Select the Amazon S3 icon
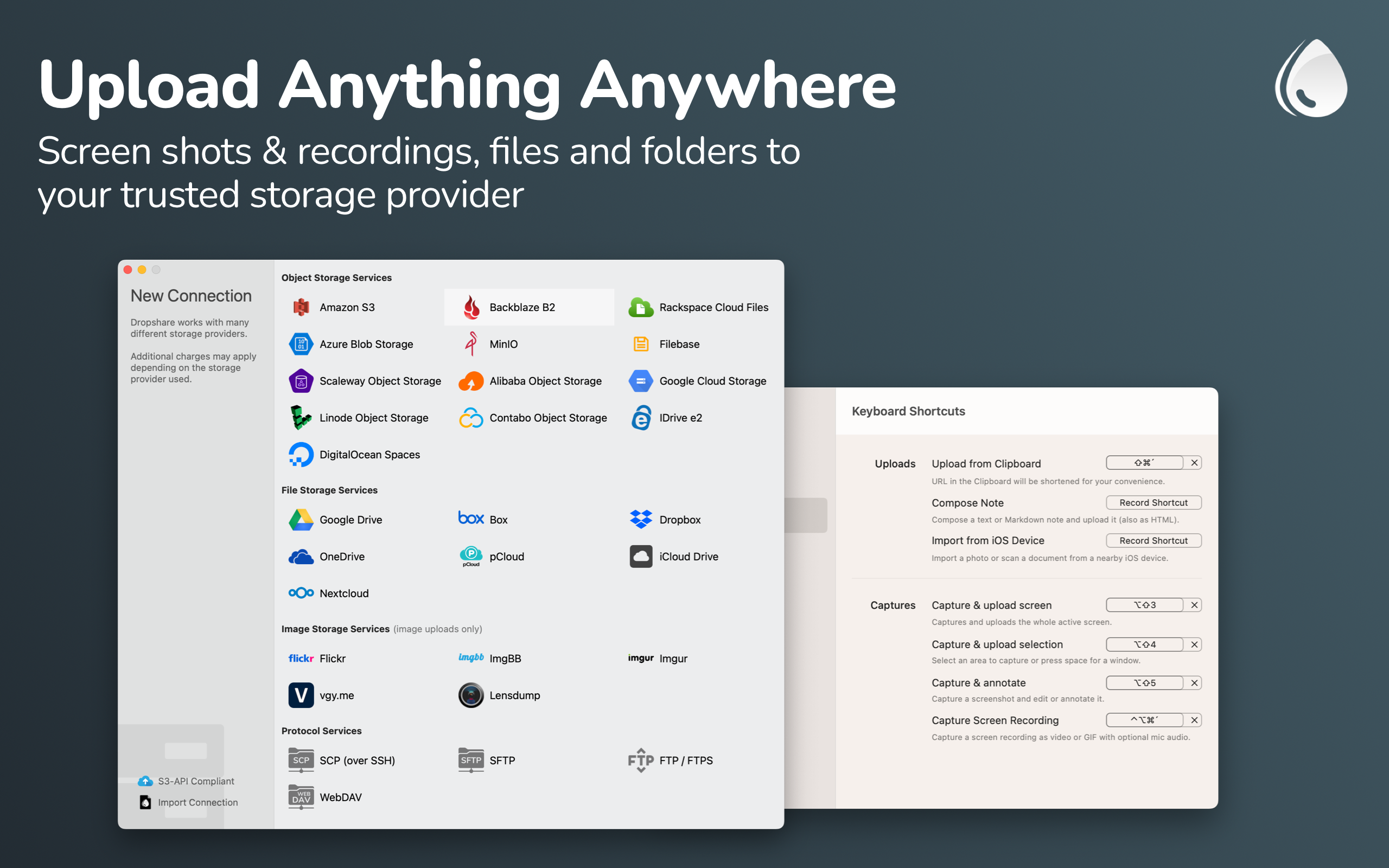This screenshot has height=868, width=1389. (x=301, y=307)
